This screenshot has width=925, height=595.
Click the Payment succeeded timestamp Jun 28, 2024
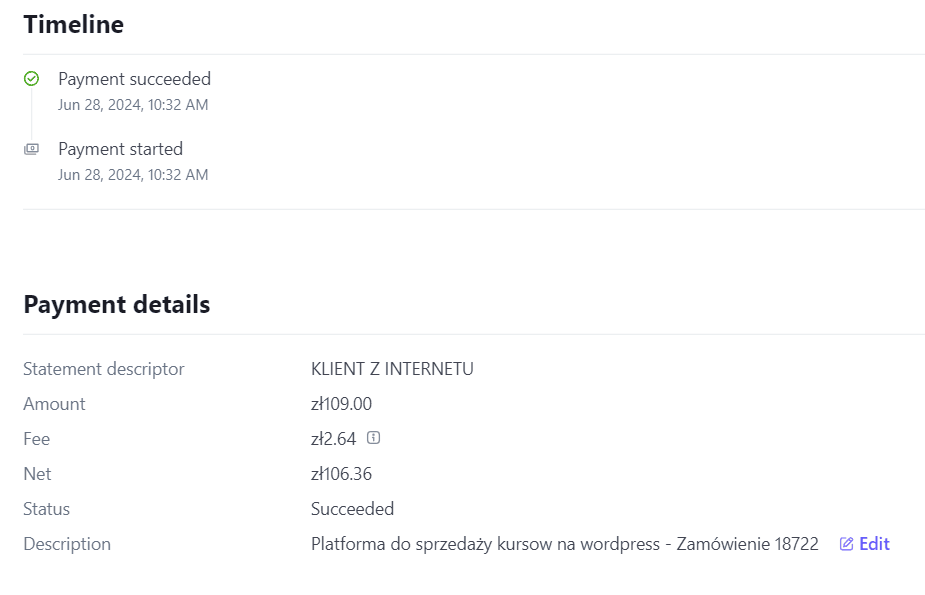click(x=133, y=105)
